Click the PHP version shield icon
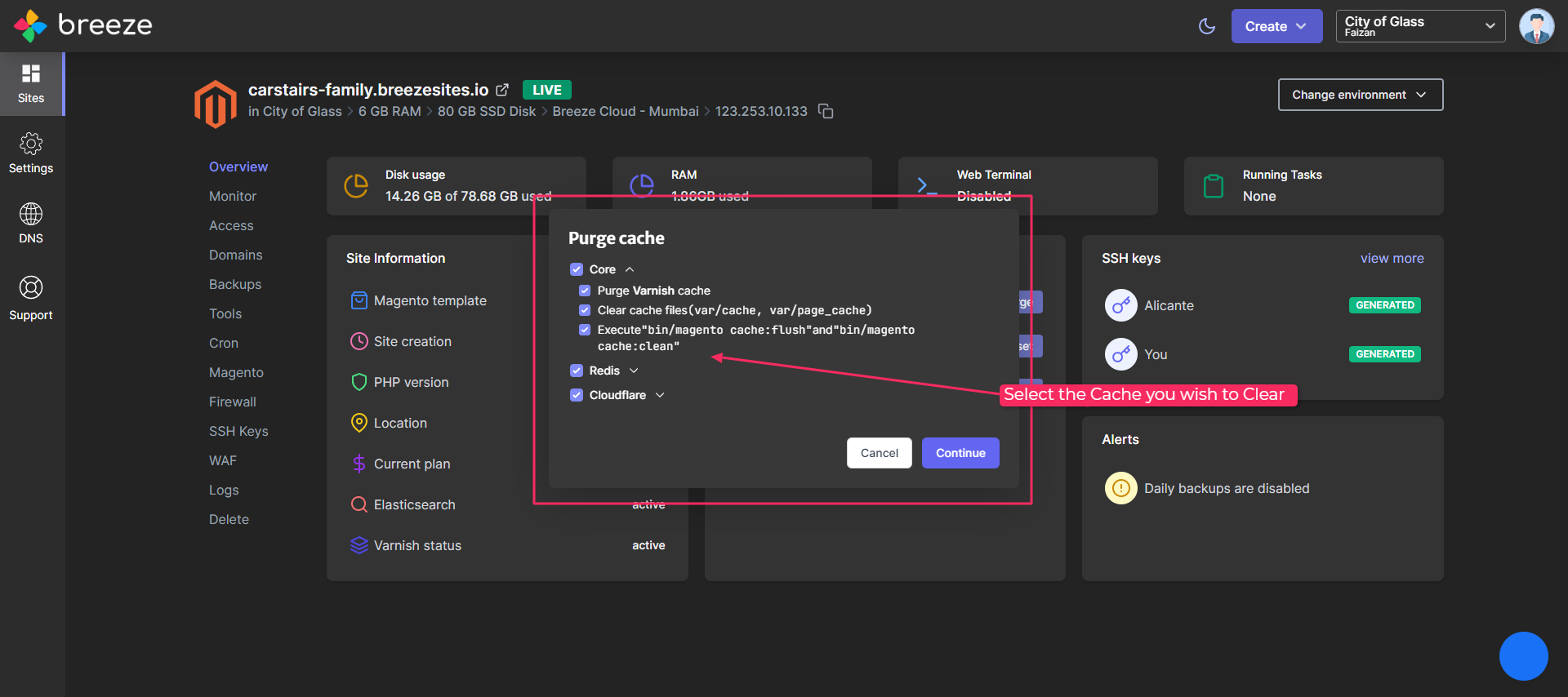Image resolution: width=1568 pixels, height=697 pixels. coord(359,382)
